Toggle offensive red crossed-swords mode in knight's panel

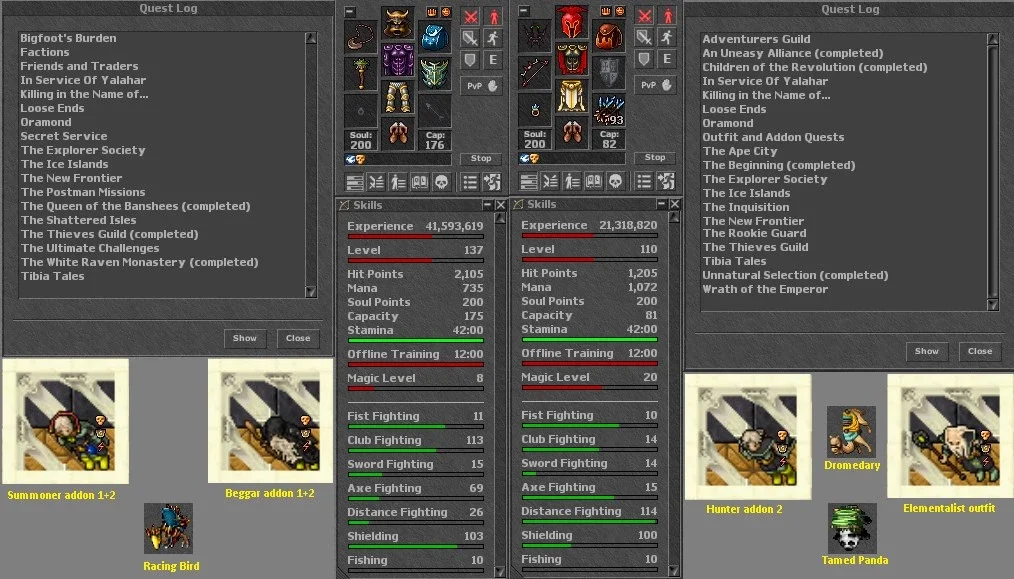click(470, 17)
